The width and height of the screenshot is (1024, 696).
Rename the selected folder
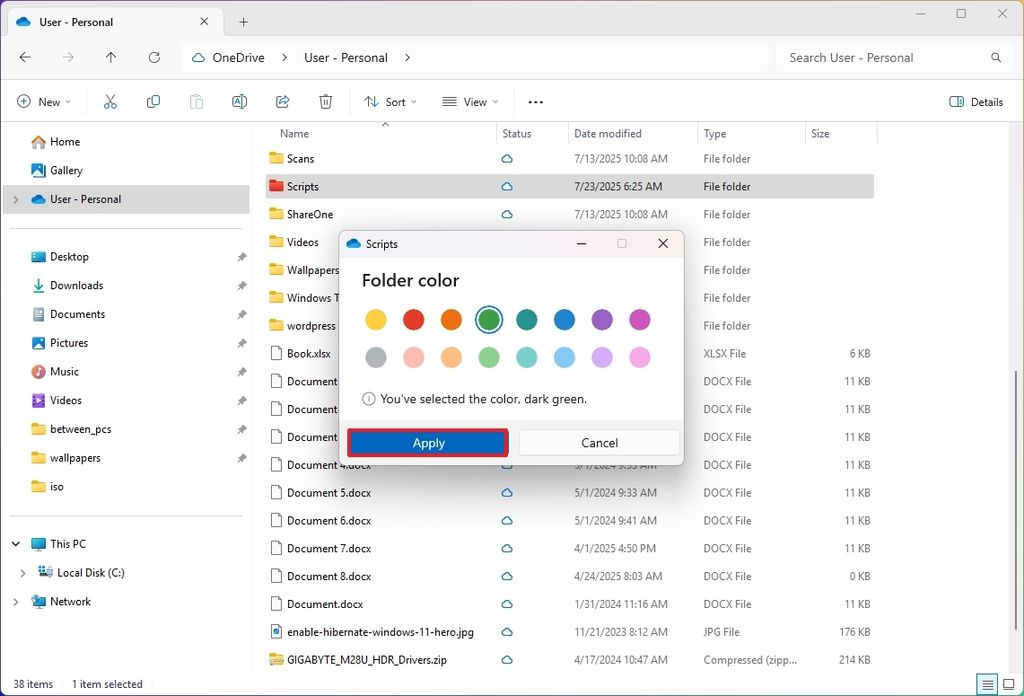point(239,101)
